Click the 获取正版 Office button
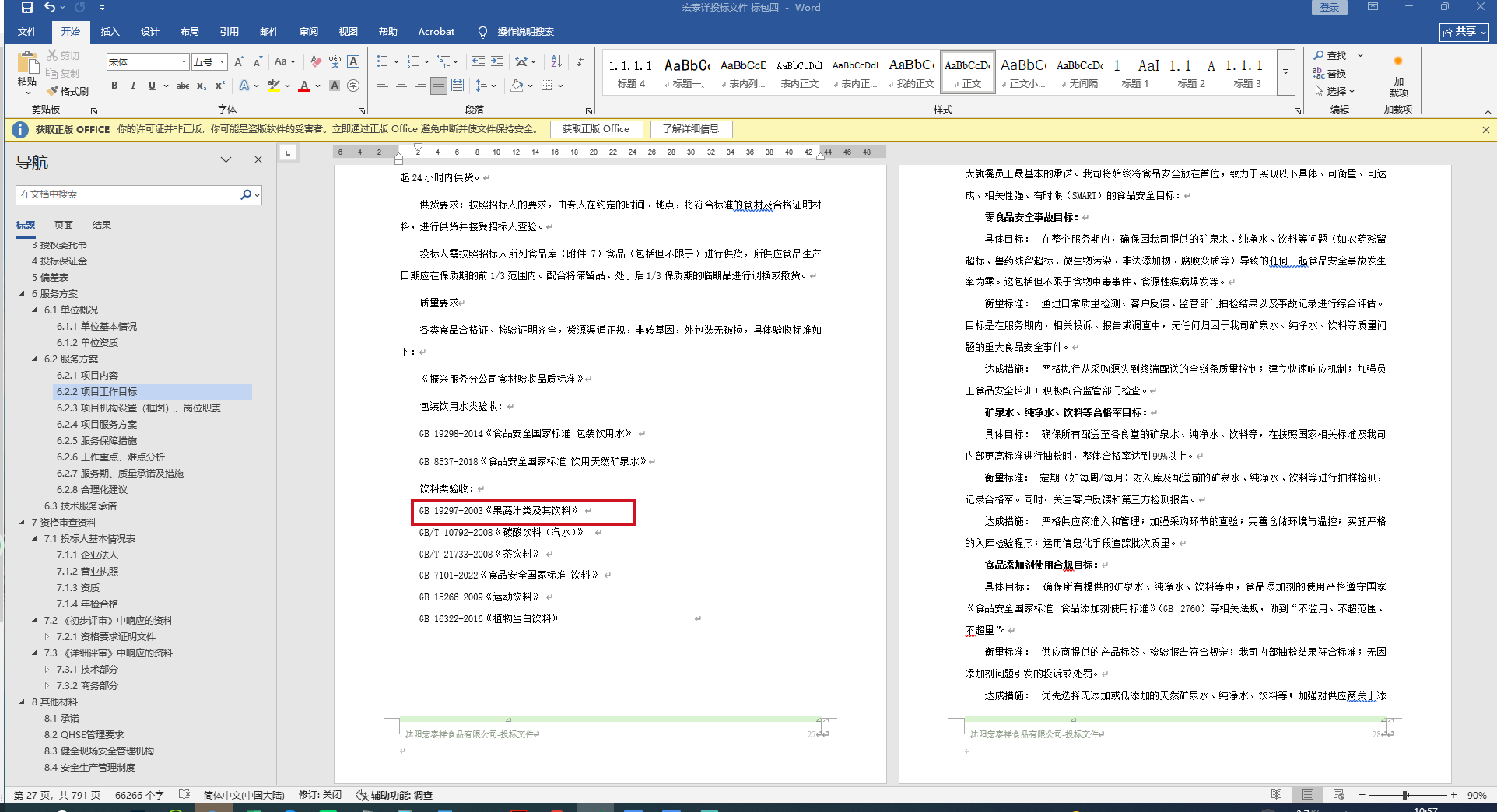Viewport: 1497px width, 812px height. click(596, 129)
